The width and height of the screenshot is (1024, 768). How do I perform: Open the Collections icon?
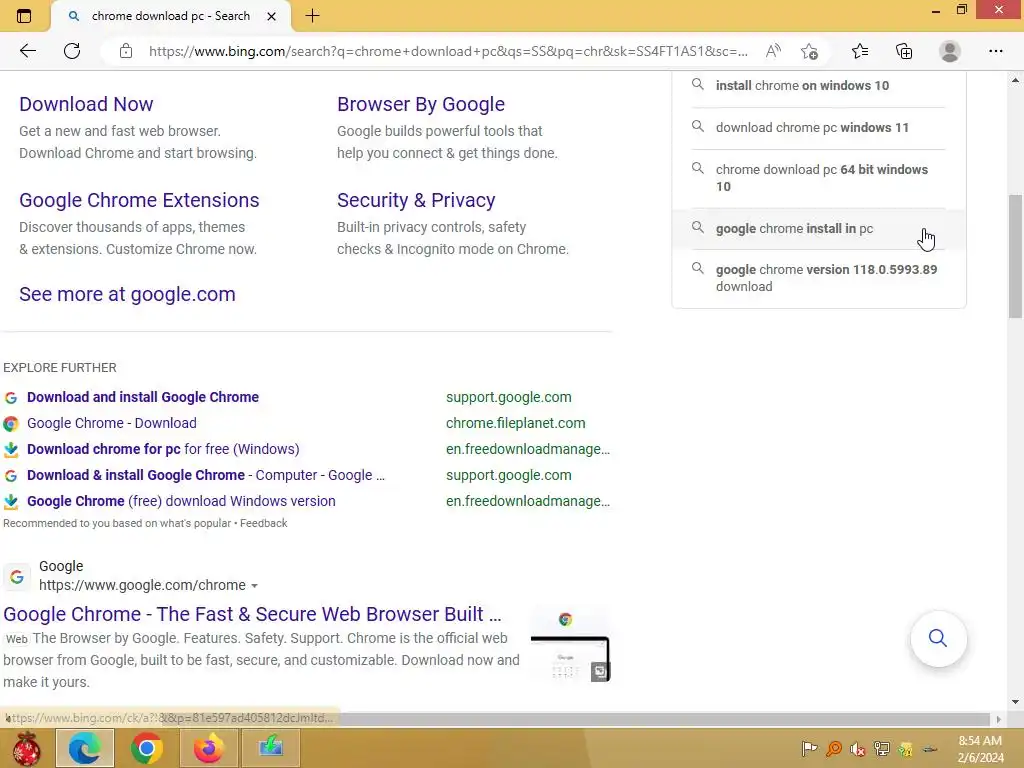pyautogui.click(x=904, y=51)
